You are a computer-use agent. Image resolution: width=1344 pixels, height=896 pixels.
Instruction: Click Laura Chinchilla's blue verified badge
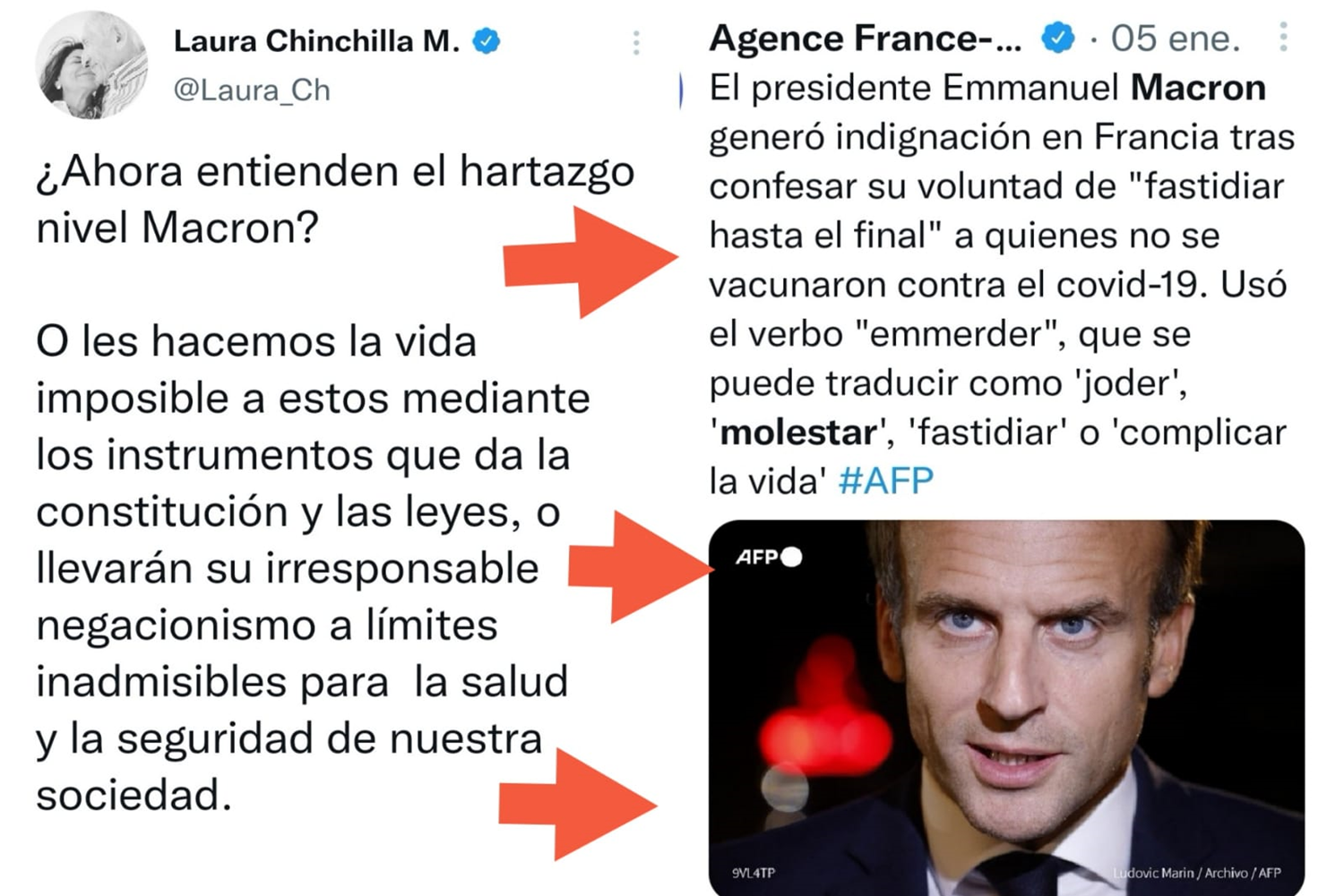487,41
